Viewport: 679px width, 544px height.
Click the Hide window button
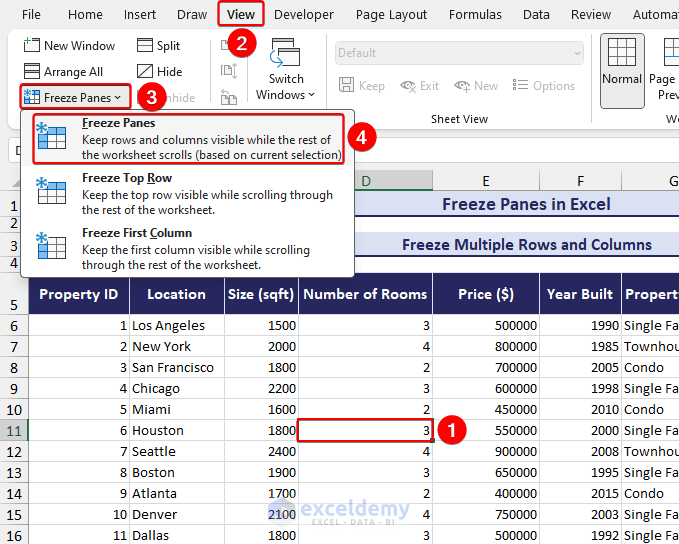point(159,71)
